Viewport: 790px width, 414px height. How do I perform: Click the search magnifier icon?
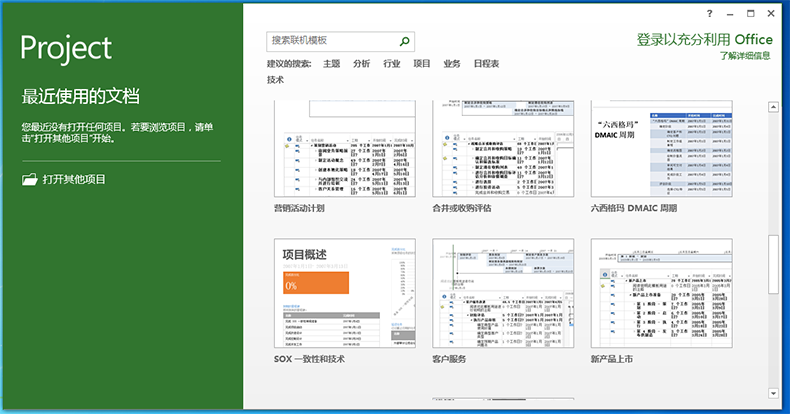coord(404,41)
